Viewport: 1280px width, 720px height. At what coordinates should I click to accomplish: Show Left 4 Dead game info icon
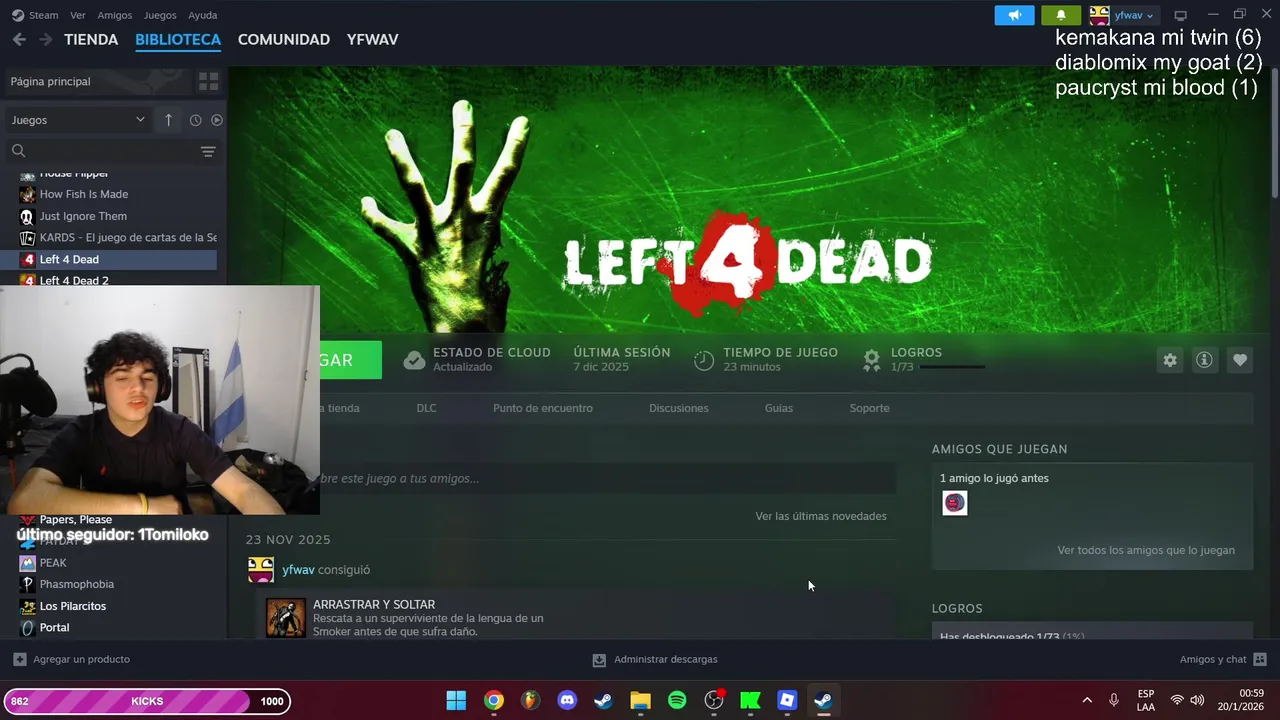click(1204, 360)
